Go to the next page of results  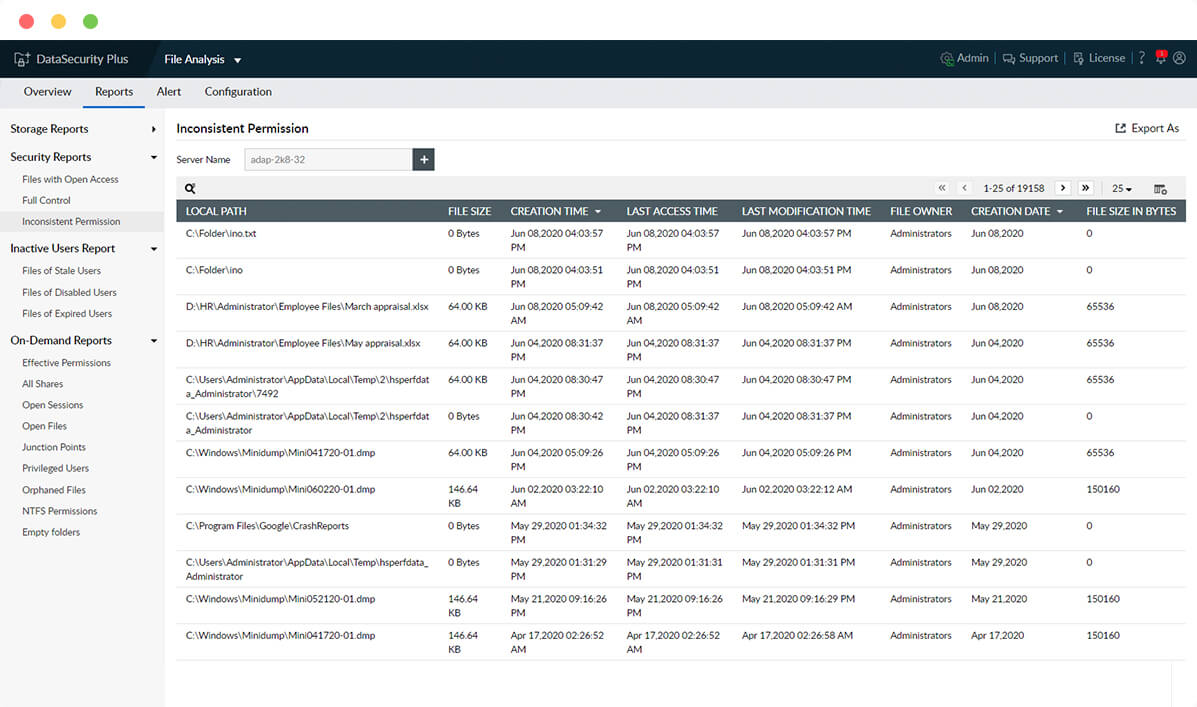pos(1063,188)
